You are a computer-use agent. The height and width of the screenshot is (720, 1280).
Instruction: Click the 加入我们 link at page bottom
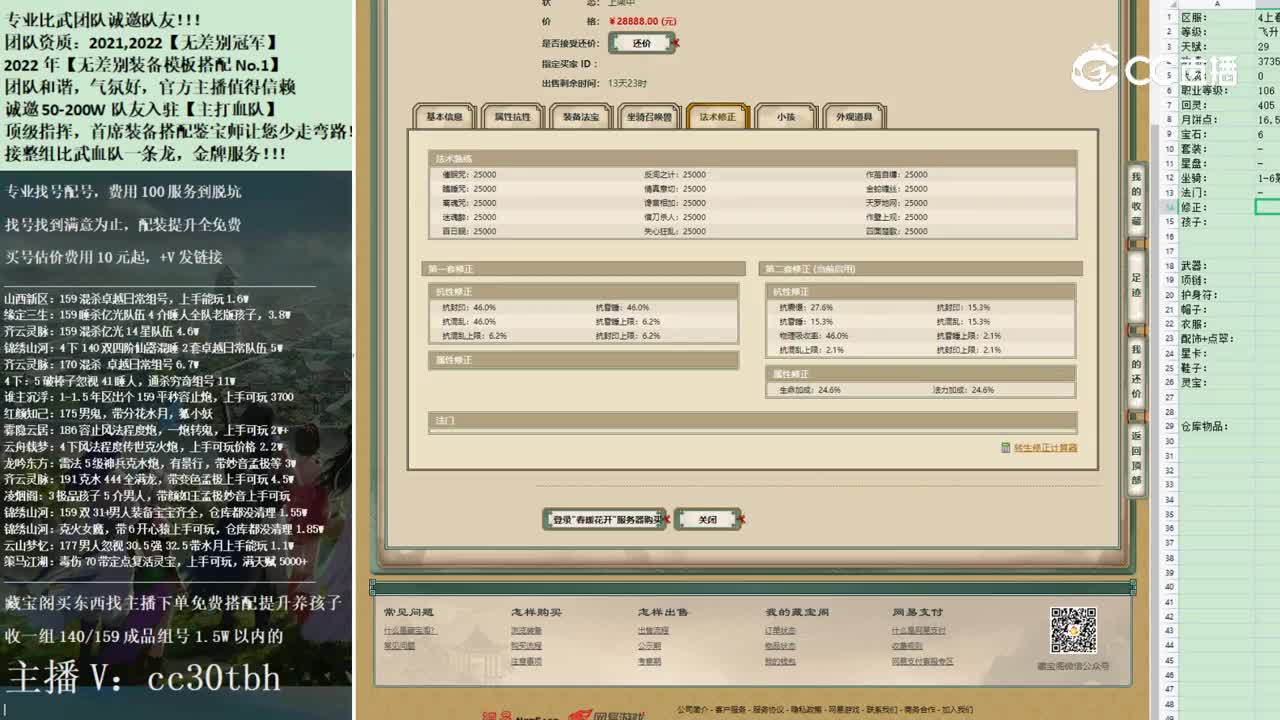(956, 710)
